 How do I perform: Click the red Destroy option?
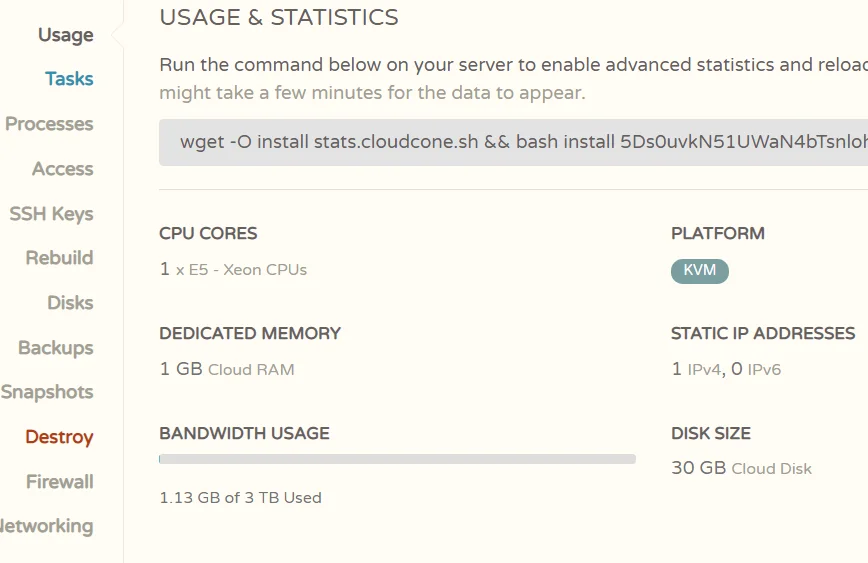pos(59,437)
